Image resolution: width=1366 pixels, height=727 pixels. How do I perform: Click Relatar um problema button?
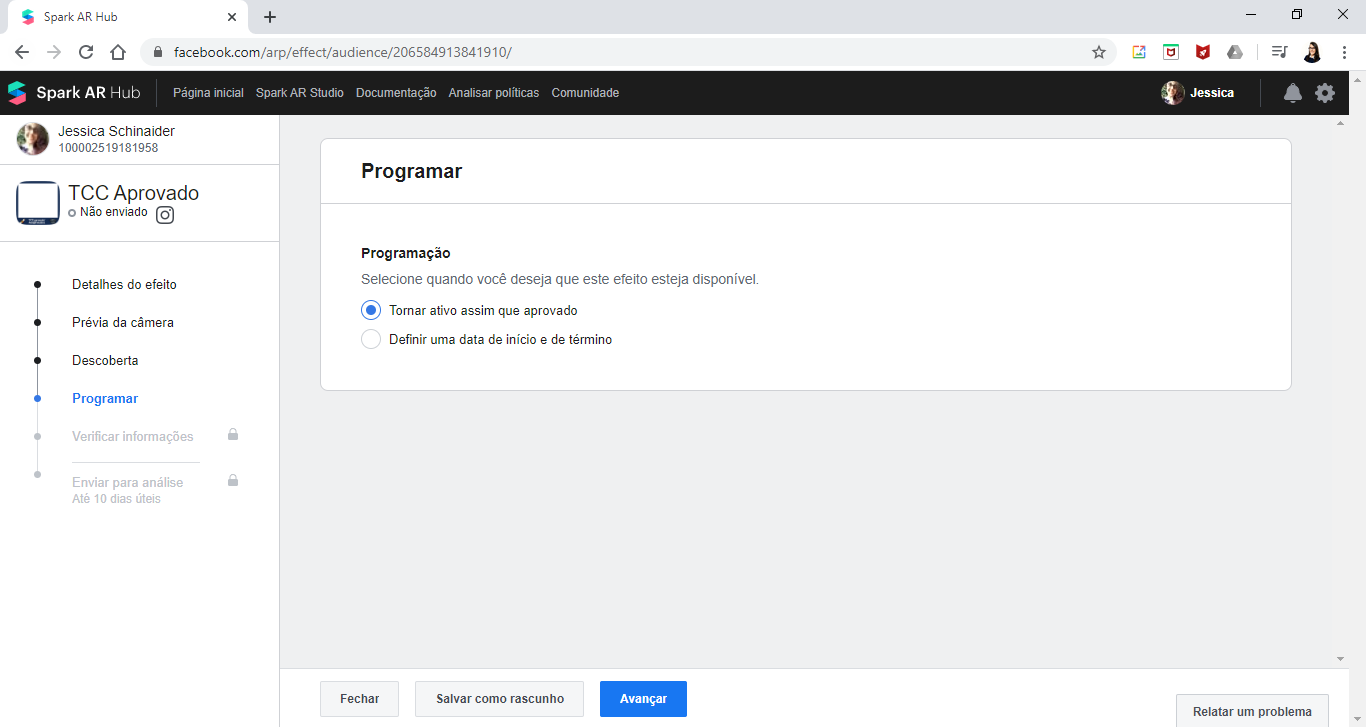[x=1252, y=711]
